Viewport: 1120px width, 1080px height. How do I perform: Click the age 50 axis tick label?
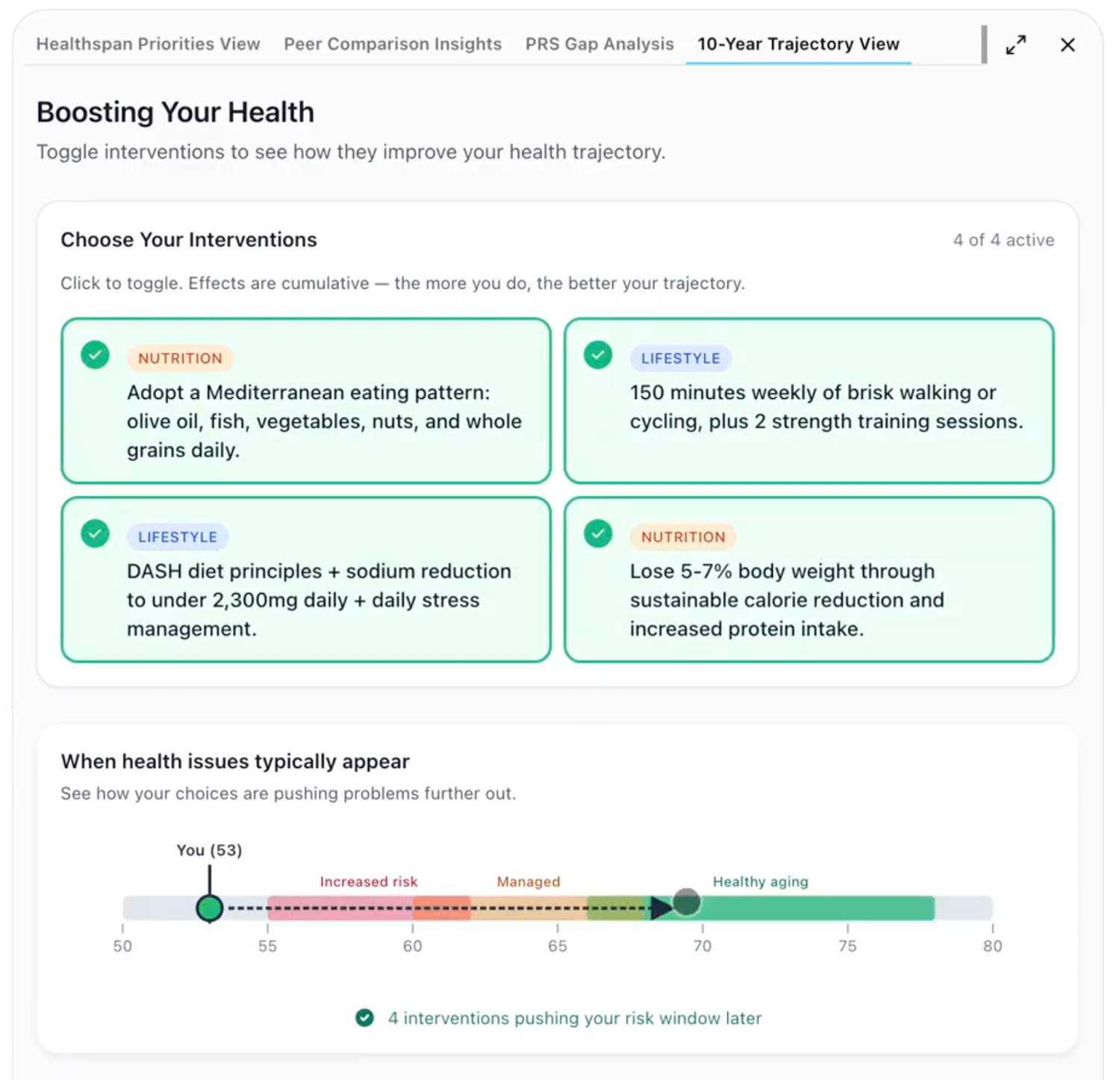click(122, 946)
